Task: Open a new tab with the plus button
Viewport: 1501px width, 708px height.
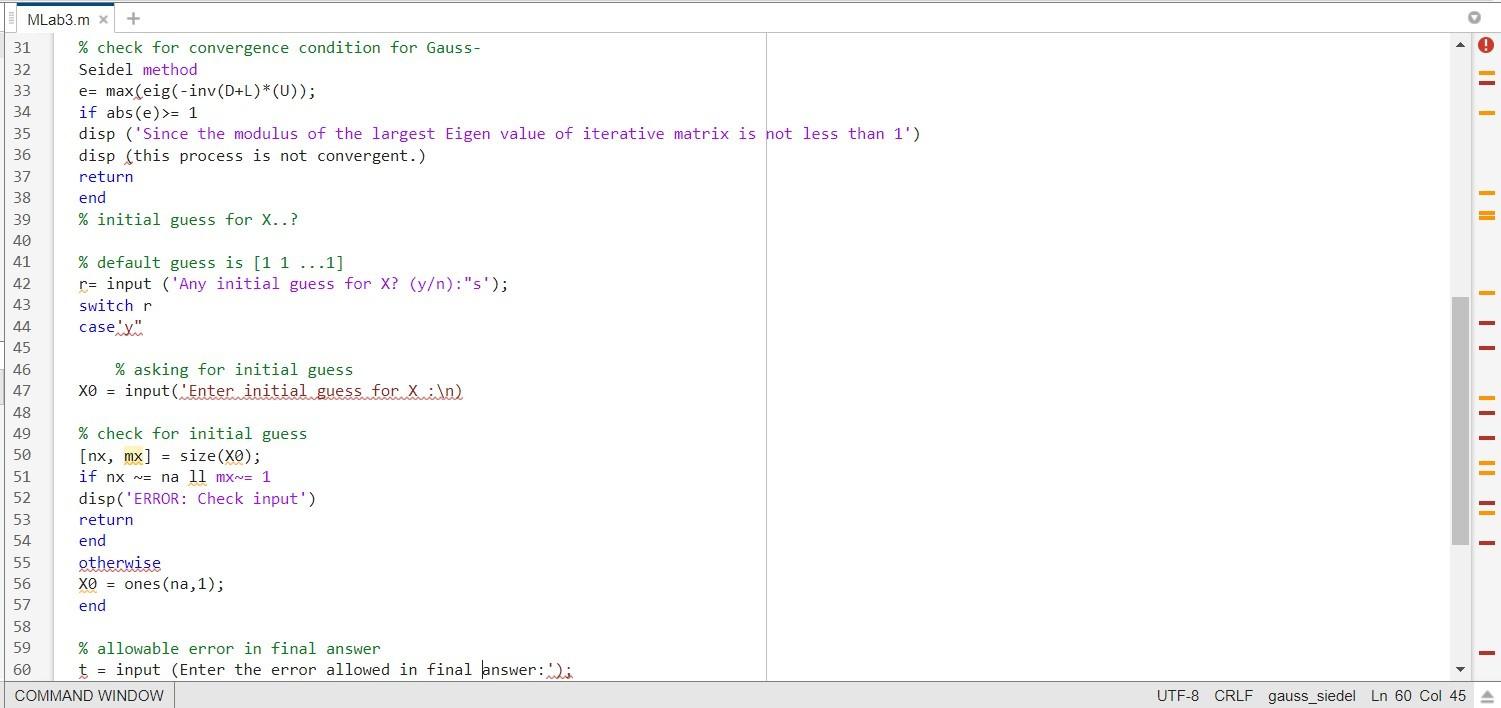Action: [x=133, y=18]
